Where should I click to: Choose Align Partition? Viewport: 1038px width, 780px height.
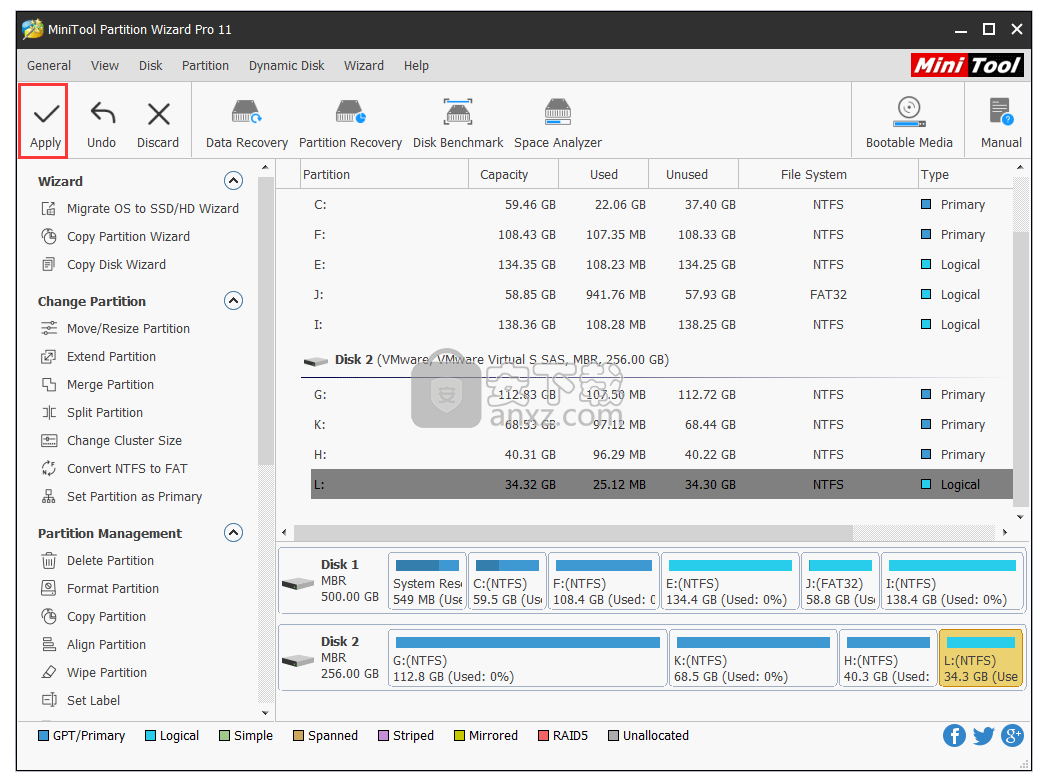93,645
